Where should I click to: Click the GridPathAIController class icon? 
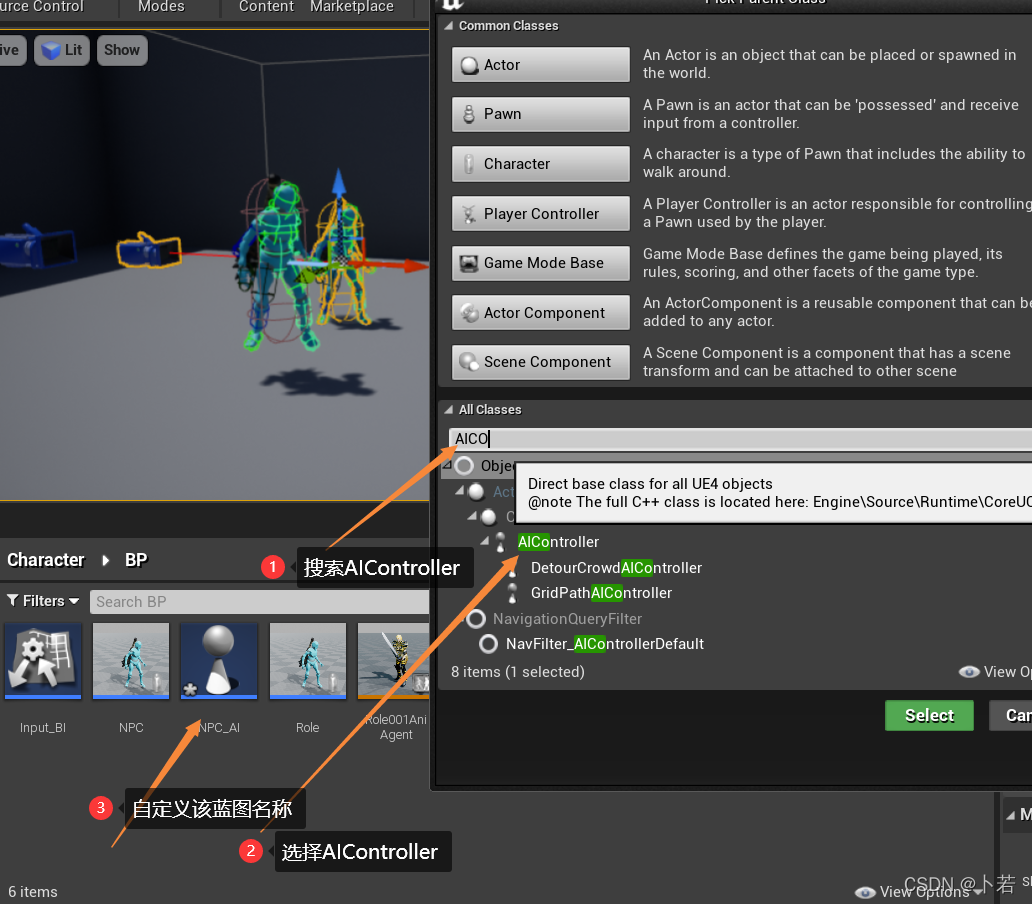point(513,593)
